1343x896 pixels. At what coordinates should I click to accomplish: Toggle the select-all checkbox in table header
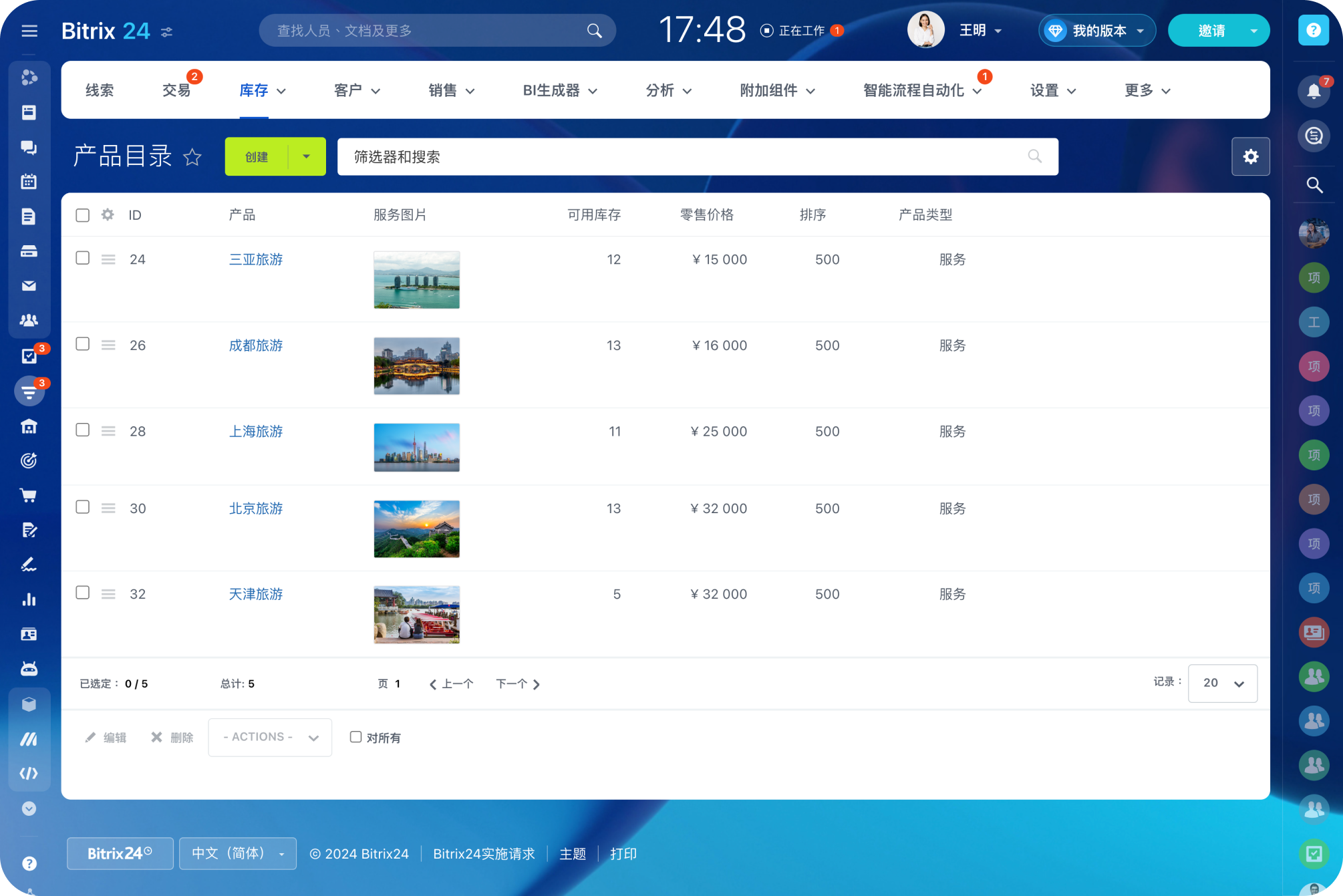83,215
